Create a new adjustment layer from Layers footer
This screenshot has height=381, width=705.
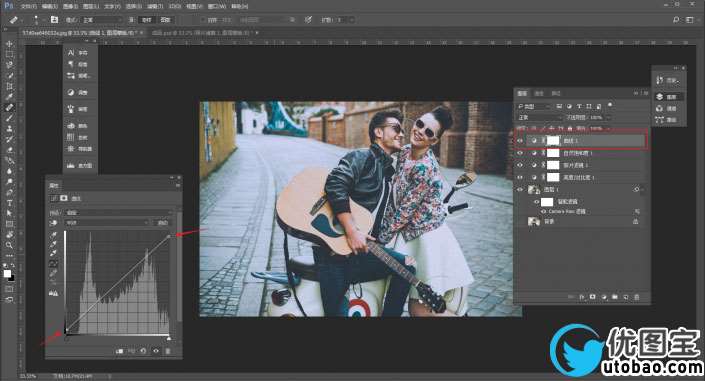tap(604, 297)
